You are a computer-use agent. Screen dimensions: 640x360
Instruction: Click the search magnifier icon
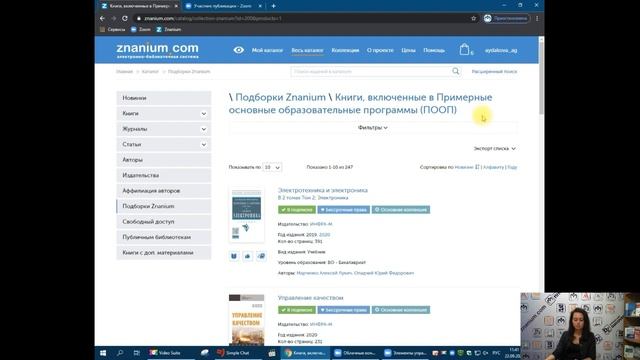[456, 71]
